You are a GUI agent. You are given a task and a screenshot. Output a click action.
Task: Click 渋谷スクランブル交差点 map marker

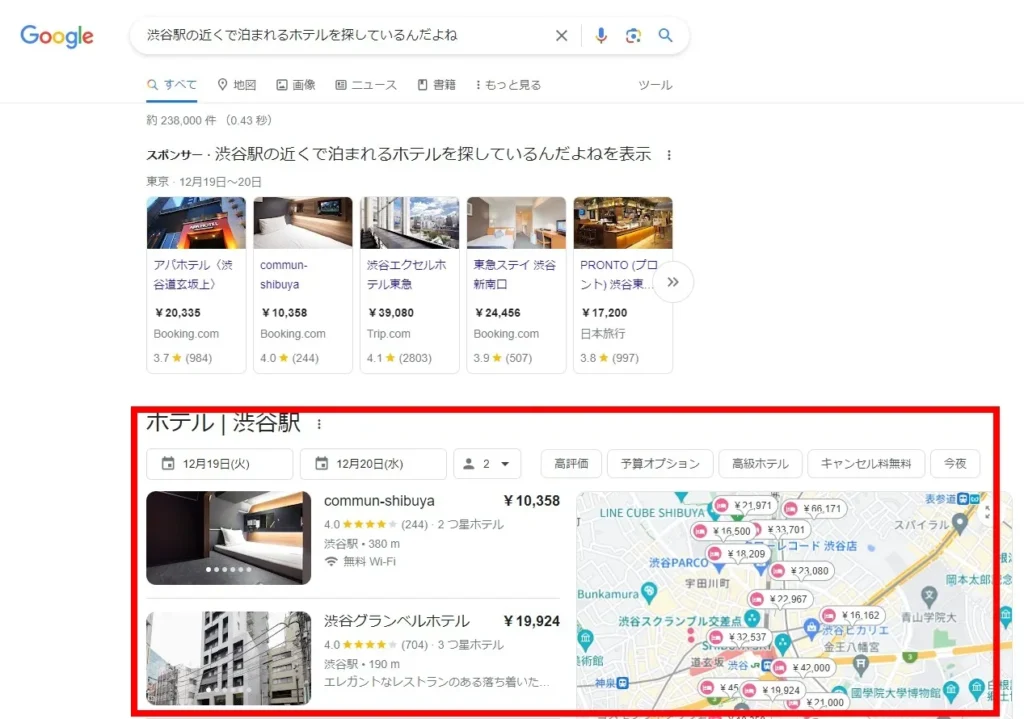coord(752,618)
